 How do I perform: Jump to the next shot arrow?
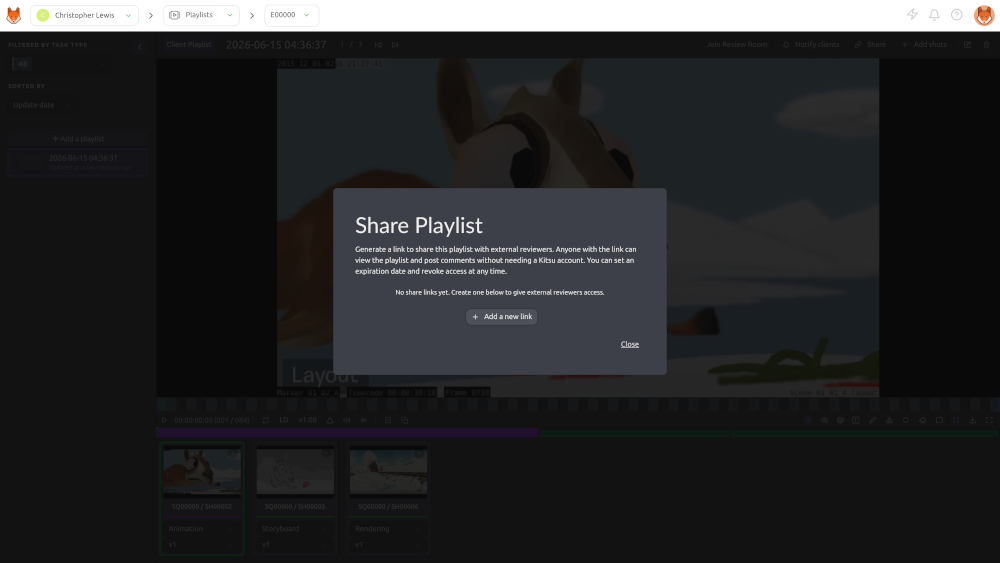pos(395,45)
